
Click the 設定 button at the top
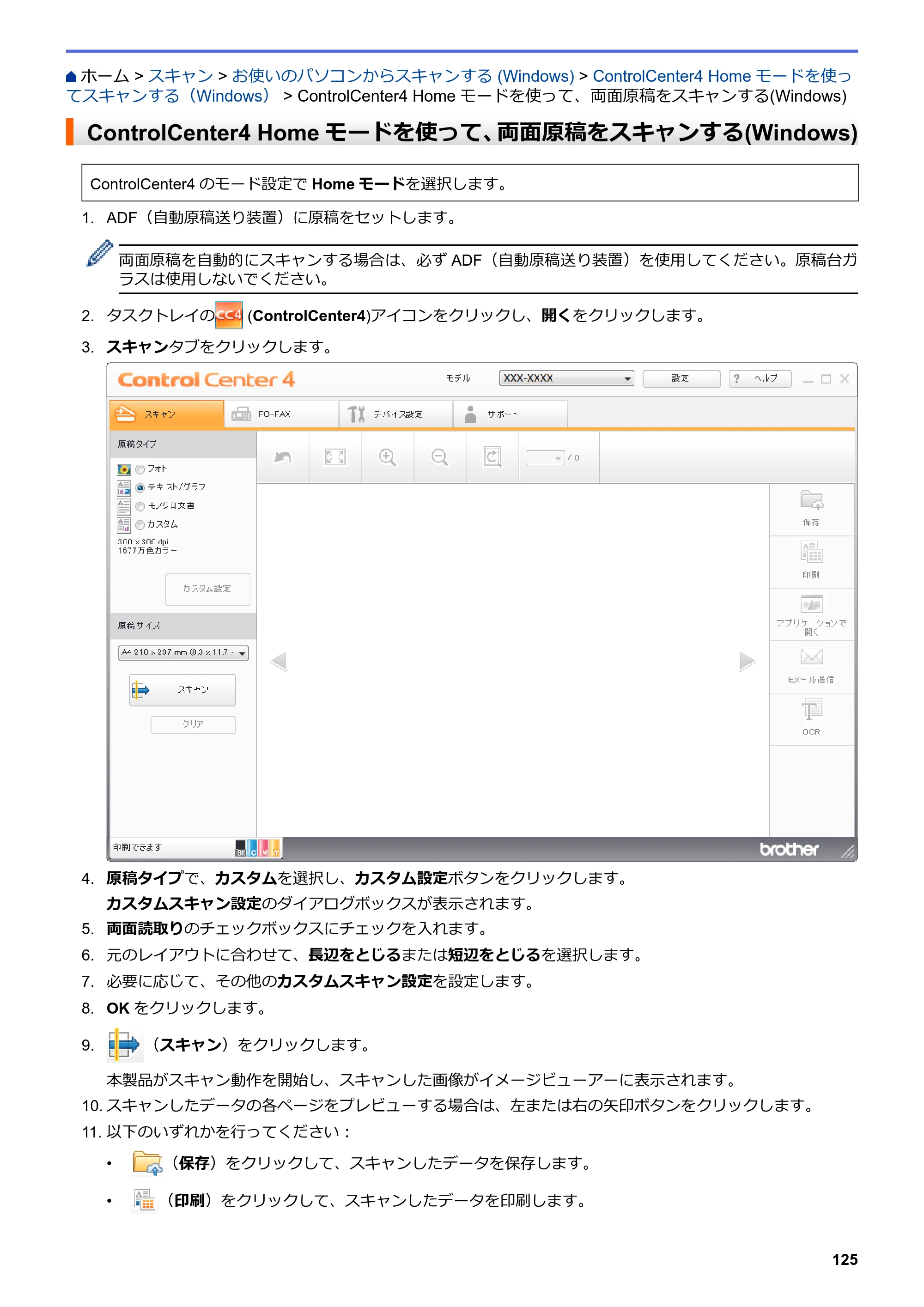(x=681, y=378)
